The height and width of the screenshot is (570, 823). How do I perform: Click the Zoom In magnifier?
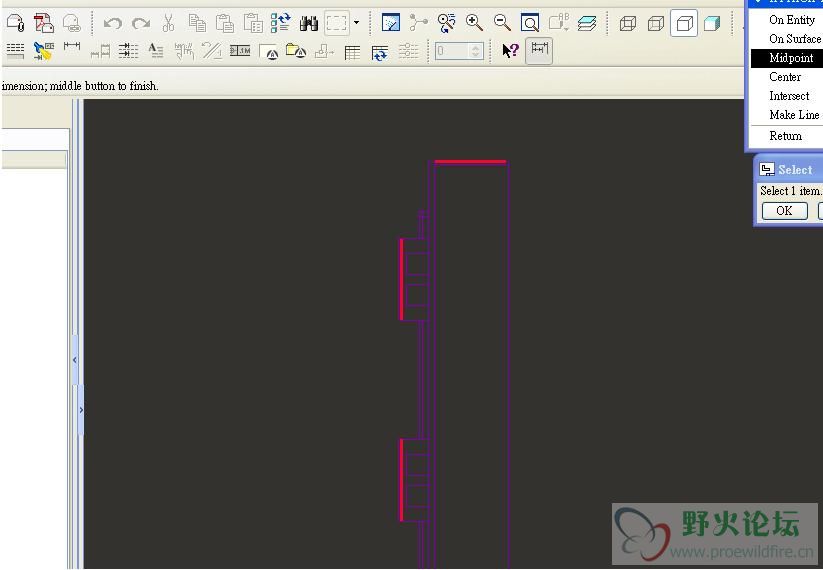(x=474, y=23)
